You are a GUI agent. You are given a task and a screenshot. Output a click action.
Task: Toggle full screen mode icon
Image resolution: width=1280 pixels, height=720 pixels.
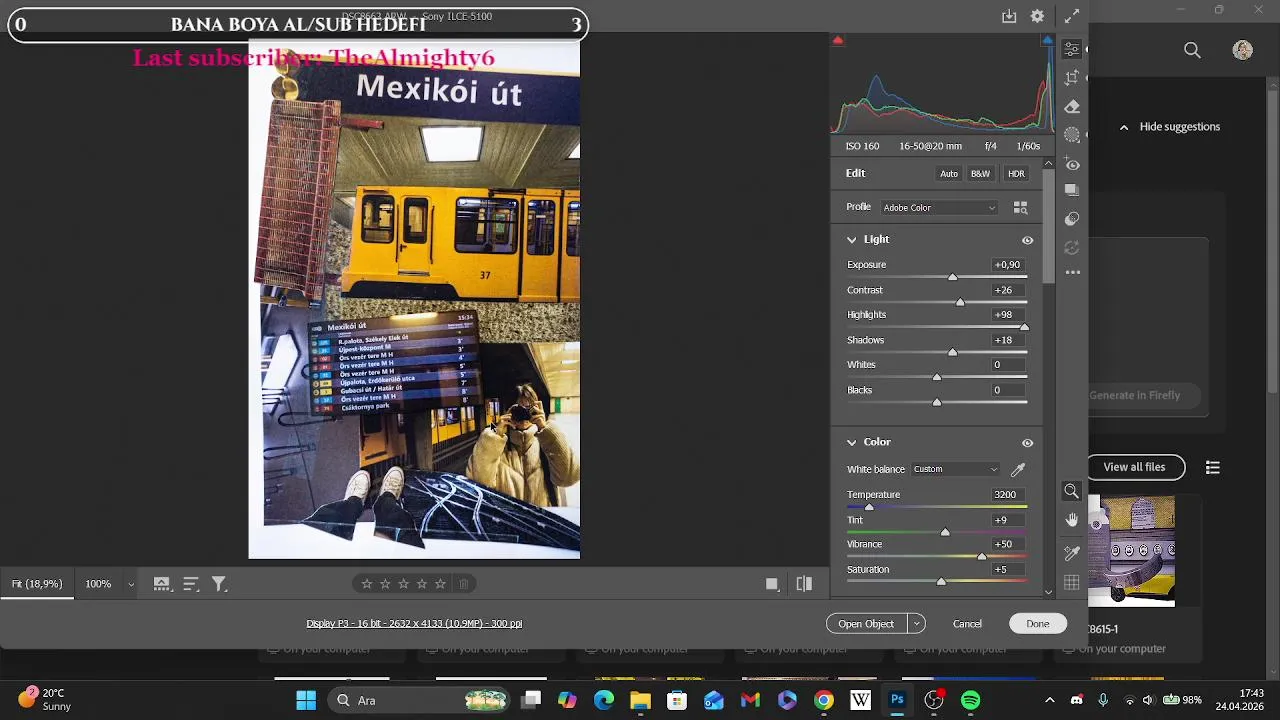coord(1071,16)
